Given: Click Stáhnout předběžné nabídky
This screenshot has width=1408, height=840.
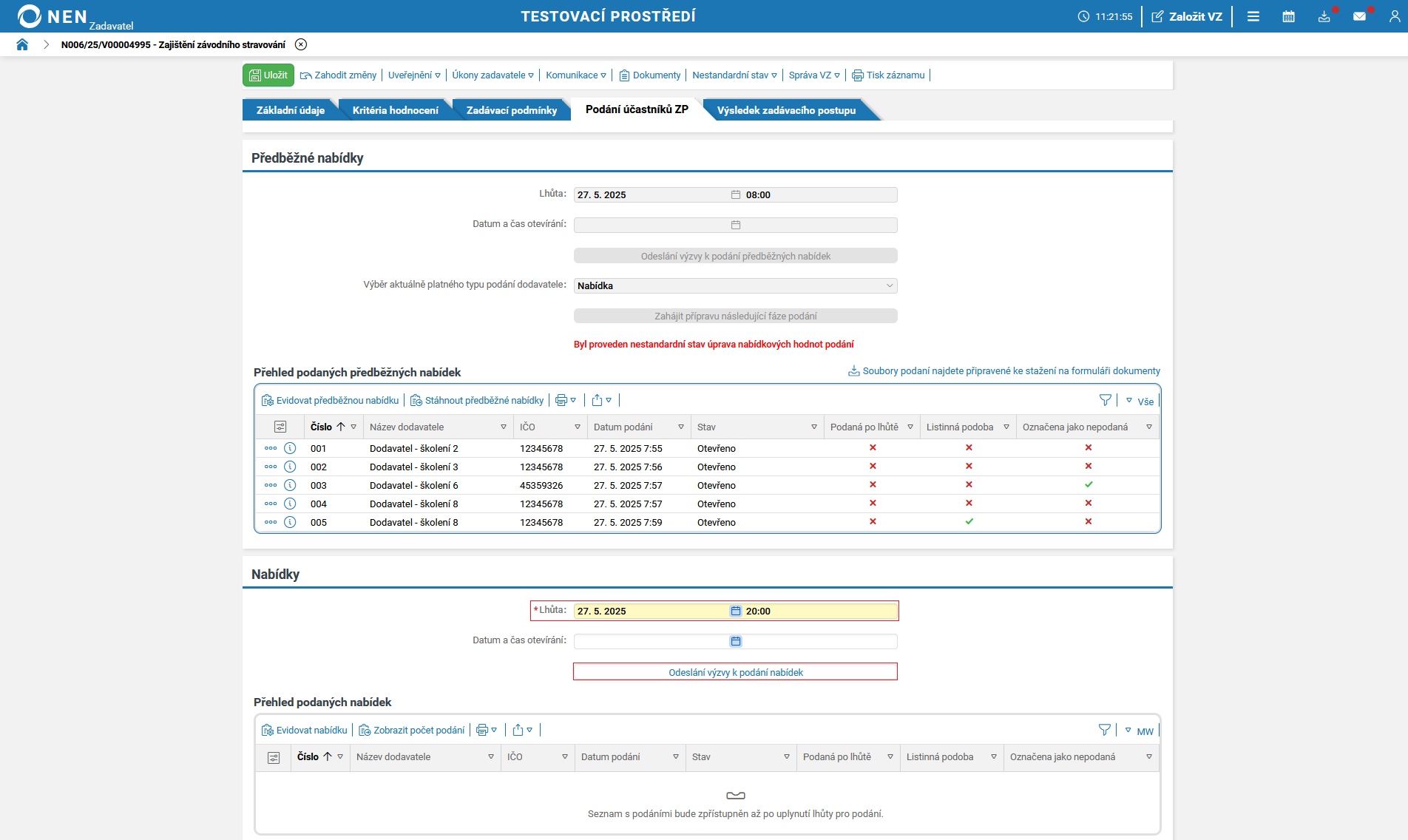Looking at the screenshot, I should coord(477,401).
